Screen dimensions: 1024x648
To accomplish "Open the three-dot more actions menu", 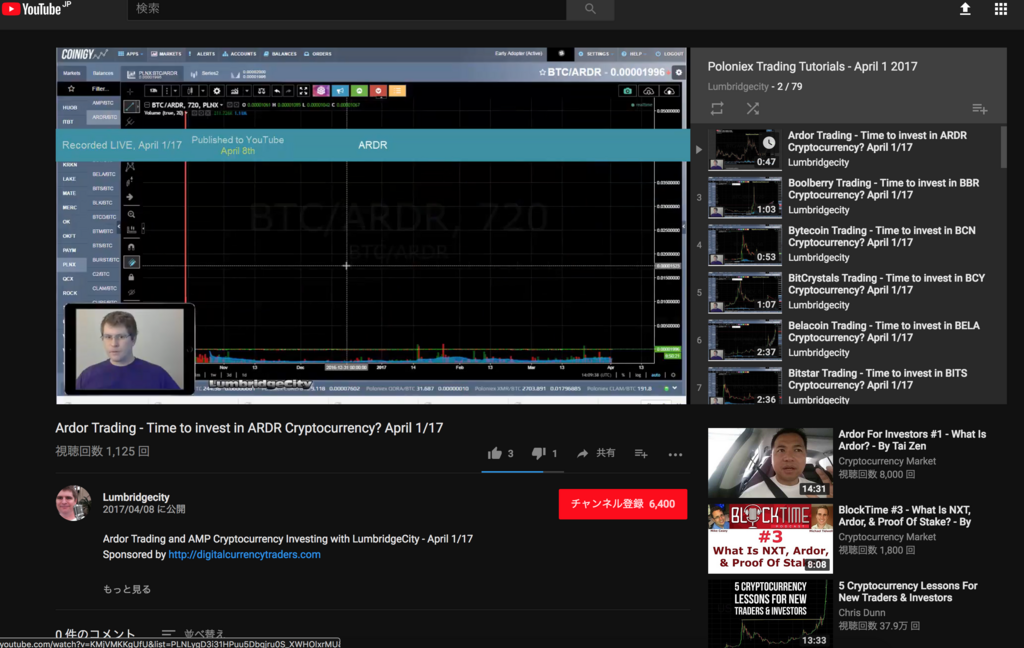I will [675, 454].
